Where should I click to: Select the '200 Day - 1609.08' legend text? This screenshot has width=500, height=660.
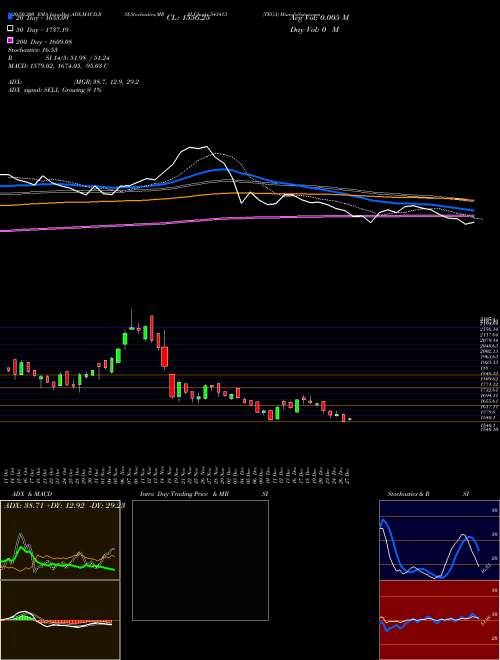[x=44, y=42]
